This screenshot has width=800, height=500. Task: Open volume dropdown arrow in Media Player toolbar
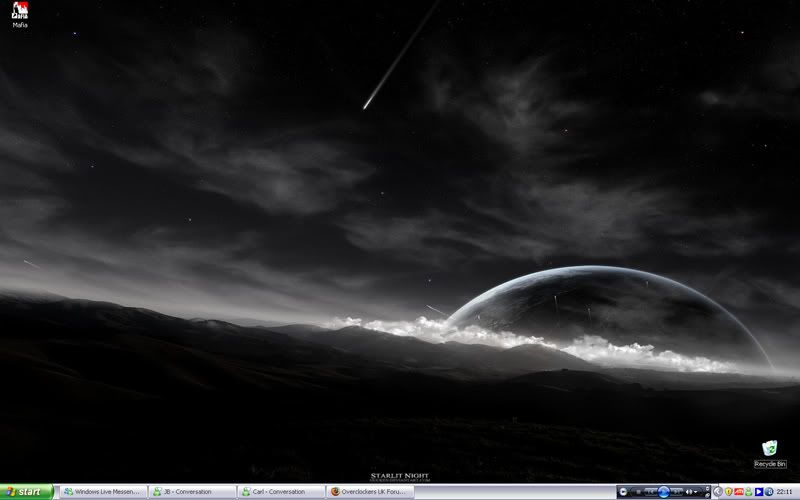[x=695, y=492]
